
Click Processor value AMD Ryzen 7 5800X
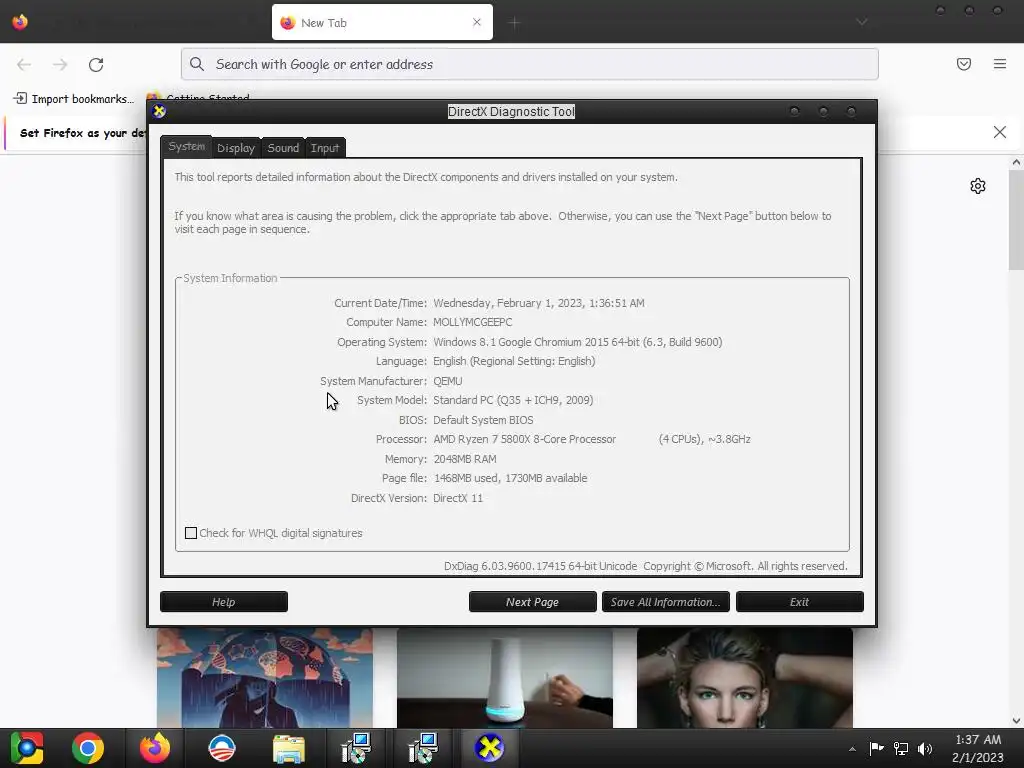click(524, 440)
